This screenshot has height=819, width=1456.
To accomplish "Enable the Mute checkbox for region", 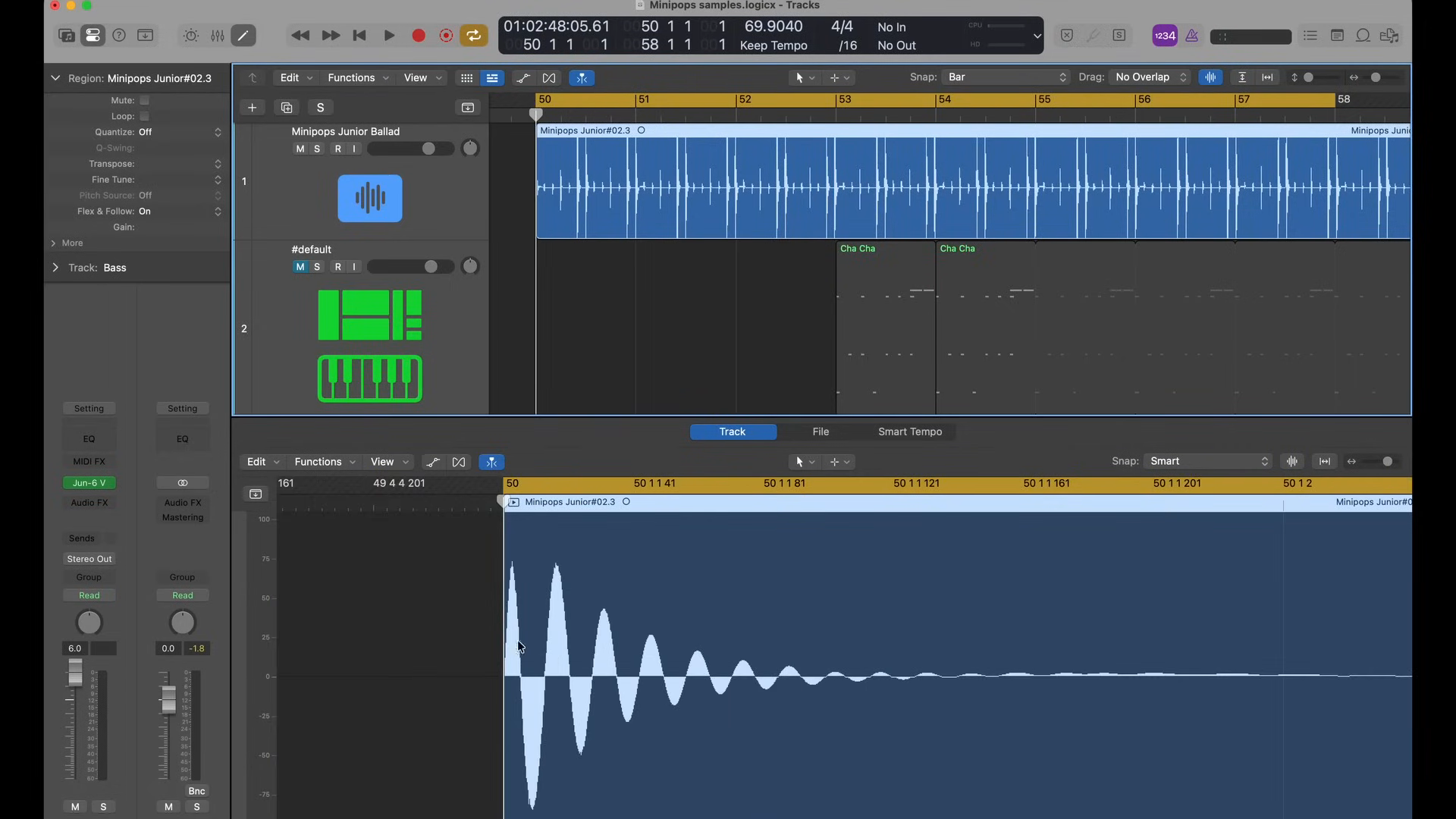I will click(x=144, y=100).
